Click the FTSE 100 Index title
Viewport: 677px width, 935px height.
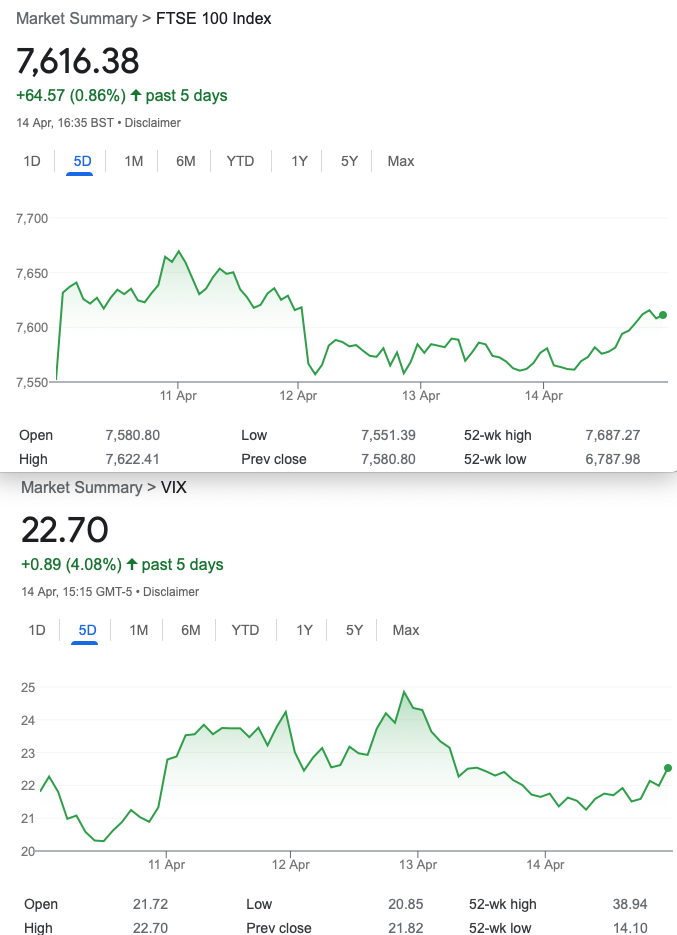pos(214,18)
